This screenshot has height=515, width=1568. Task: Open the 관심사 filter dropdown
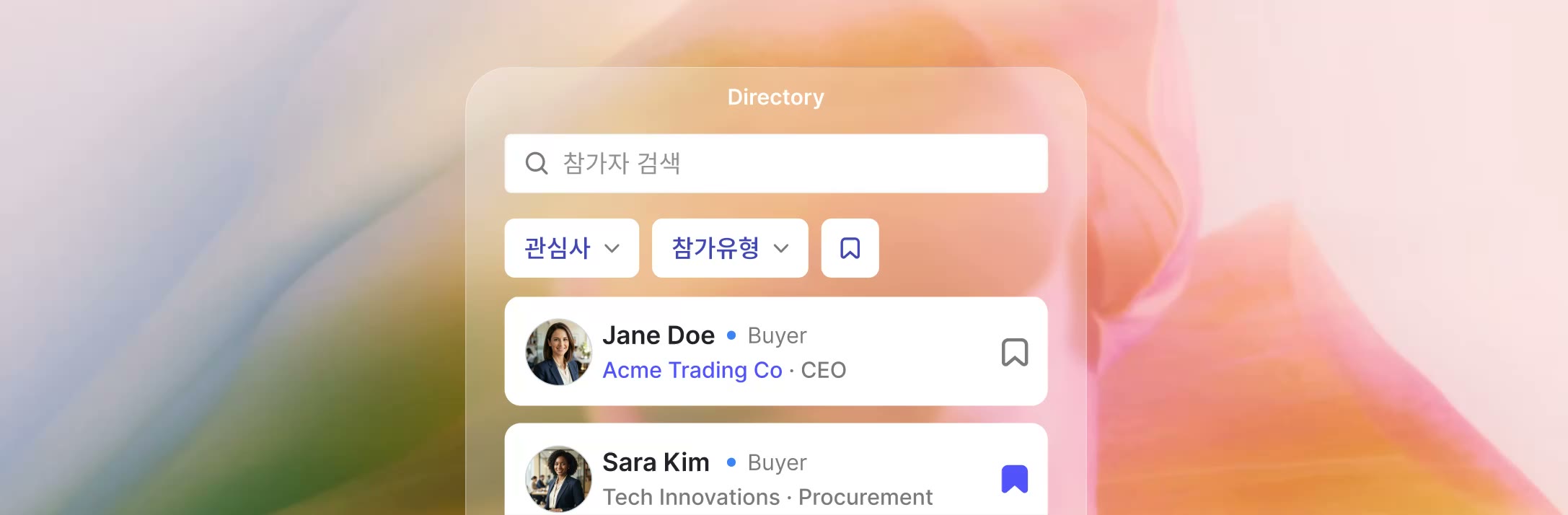[572, 248]
